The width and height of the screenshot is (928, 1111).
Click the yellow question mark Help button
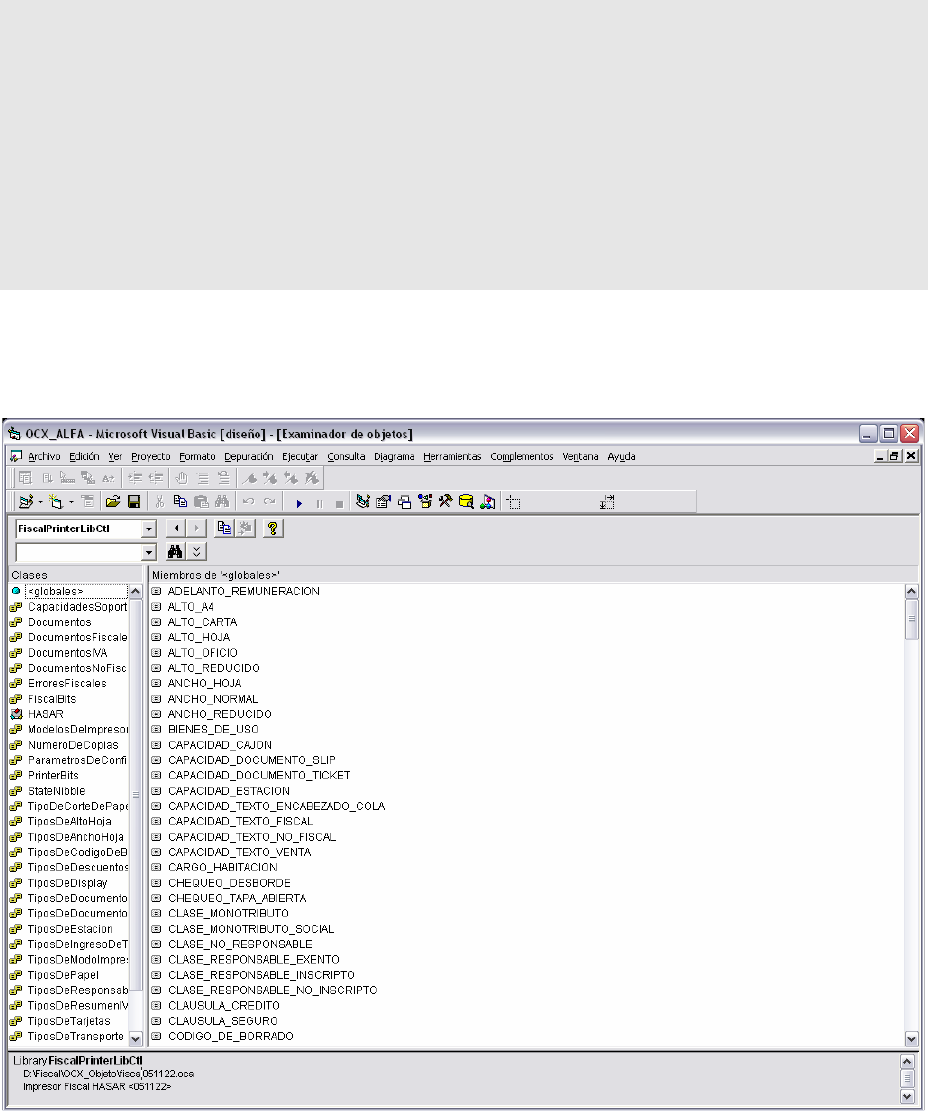pos(273,528)
